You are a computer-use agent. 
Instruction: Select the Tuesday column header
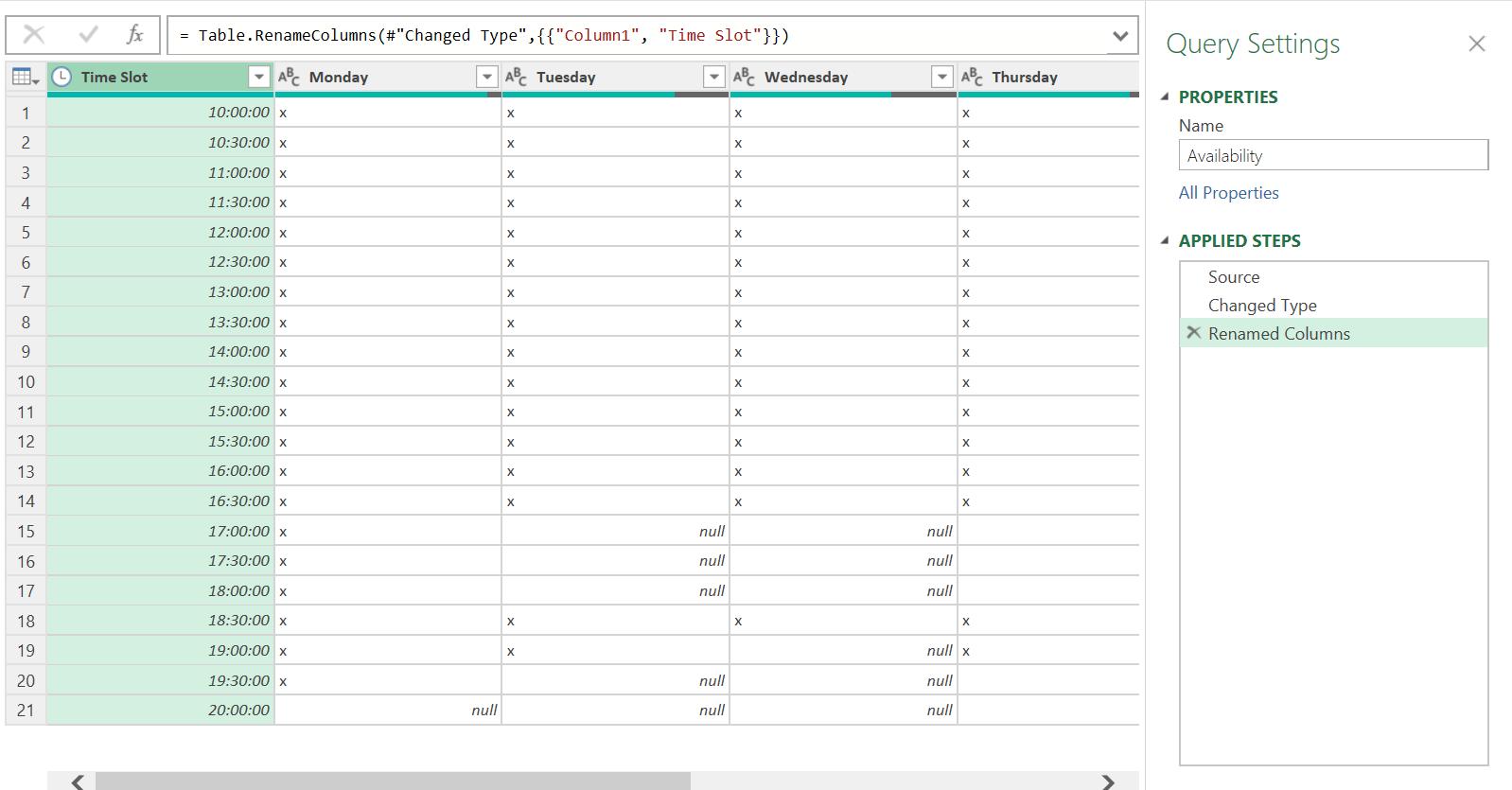point(615,78)
